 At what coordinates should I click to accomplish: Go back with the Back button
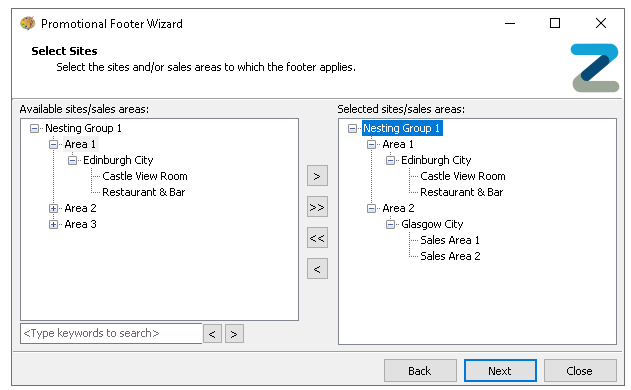(x=420, y=371)
